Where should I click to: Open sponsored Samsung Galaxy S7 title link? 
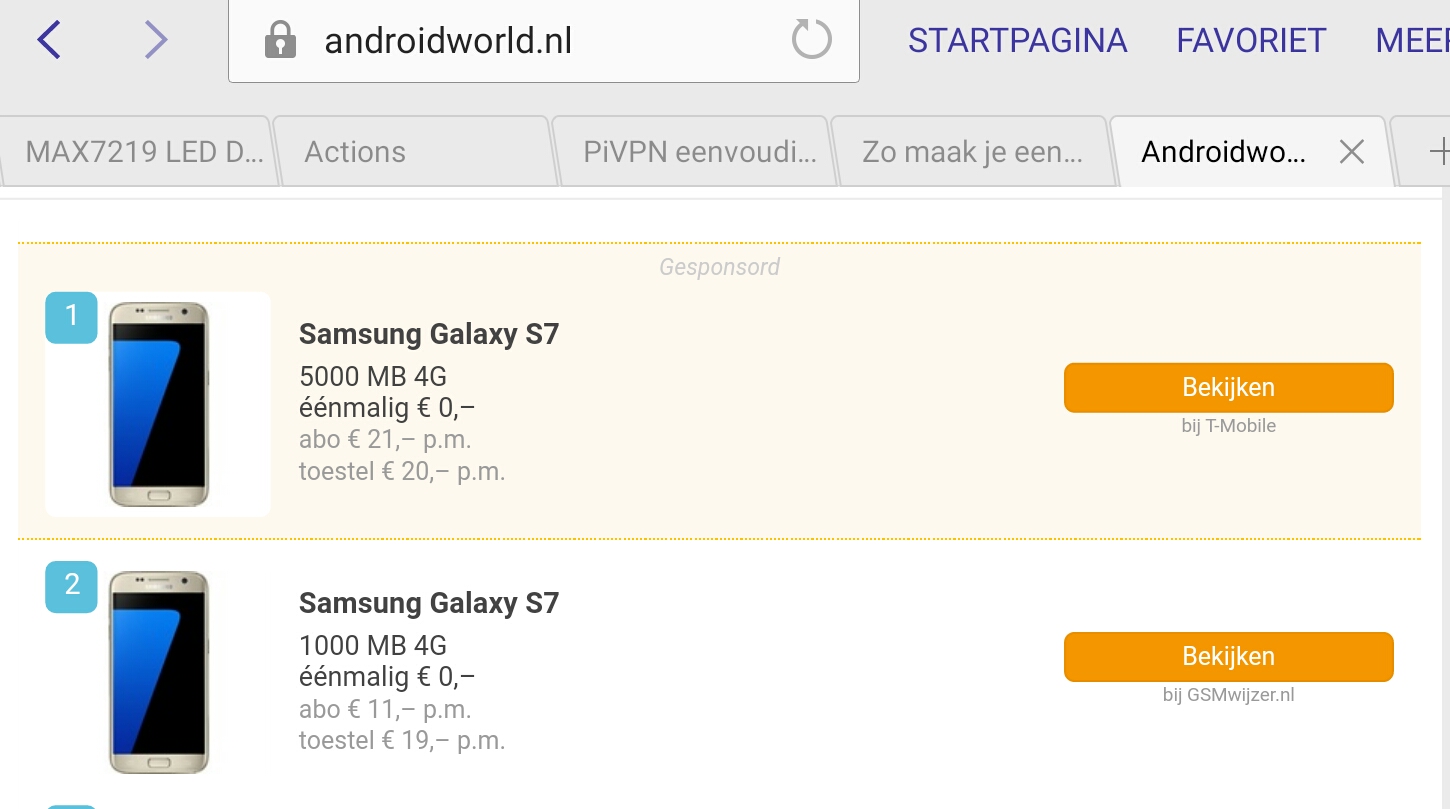(x=428, y=334)
